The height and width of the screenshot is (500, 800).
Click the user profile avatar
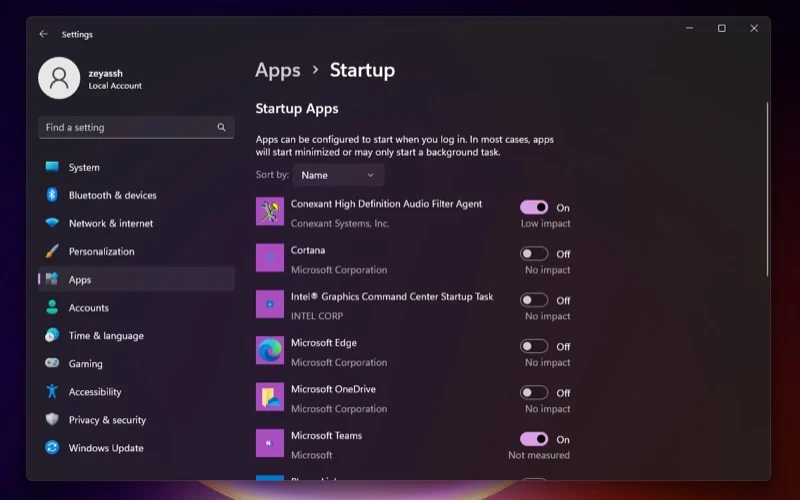(x=59, y=78)
